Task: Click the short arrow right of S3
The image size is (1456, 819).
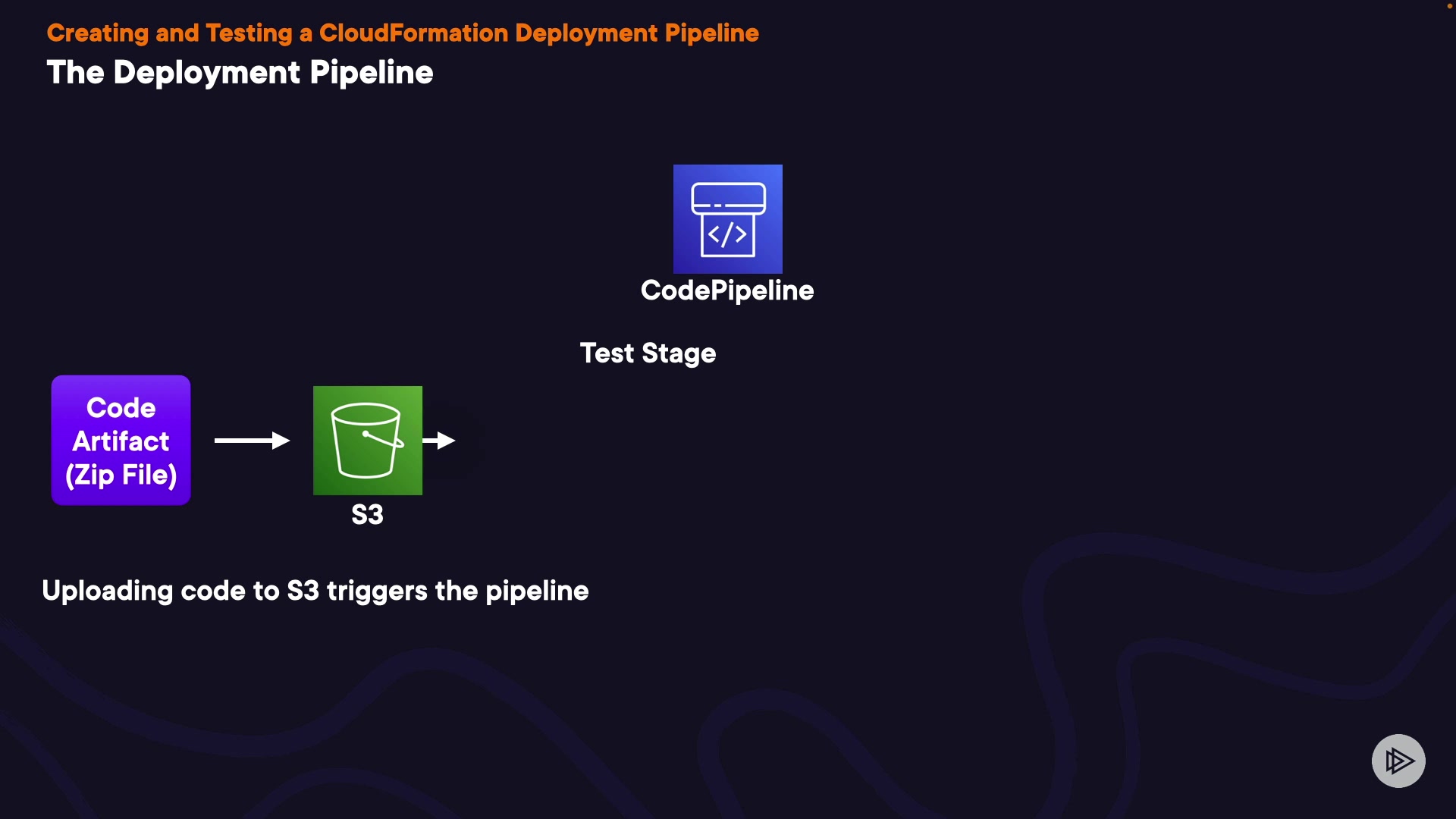Action: click(439, 441)
